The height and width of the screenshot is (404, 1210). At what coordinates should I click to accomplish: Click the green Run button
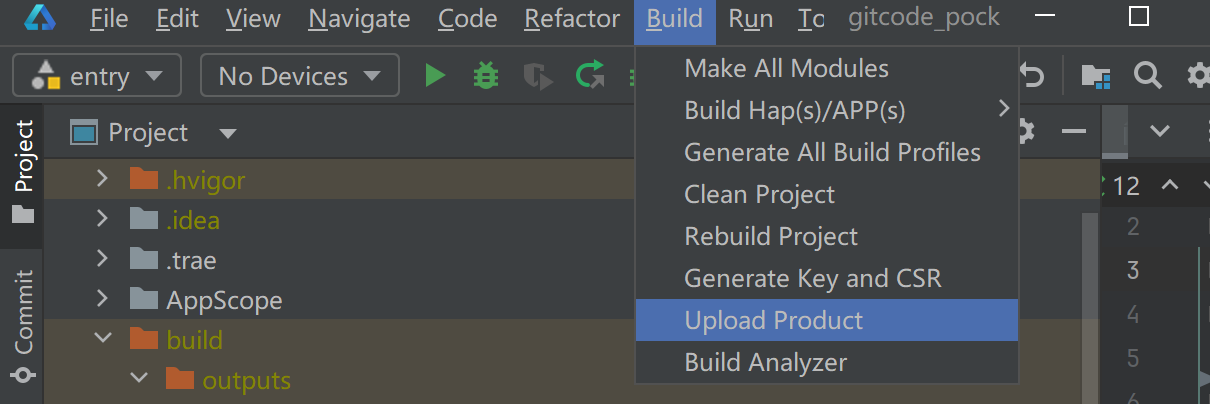[435, 76]
